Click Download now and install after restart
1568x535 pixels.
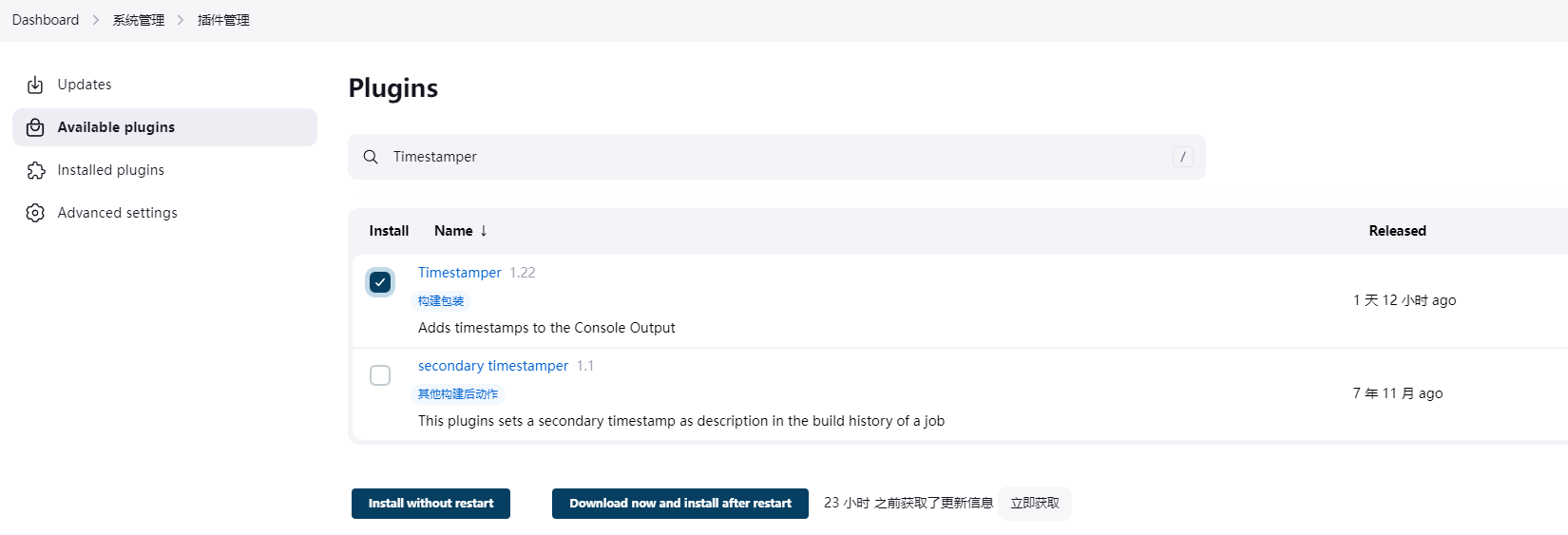click(680, 504)
